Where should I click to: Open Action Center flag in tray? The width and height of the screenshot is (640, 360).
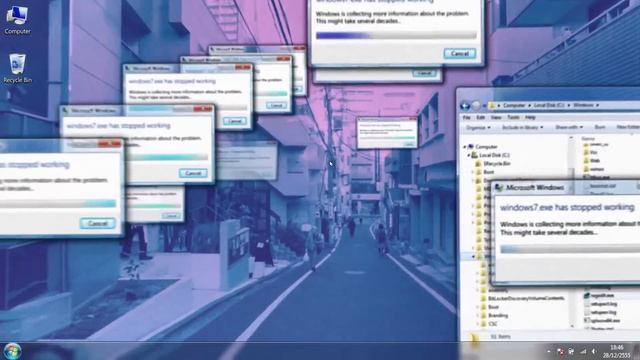(560, 351)
